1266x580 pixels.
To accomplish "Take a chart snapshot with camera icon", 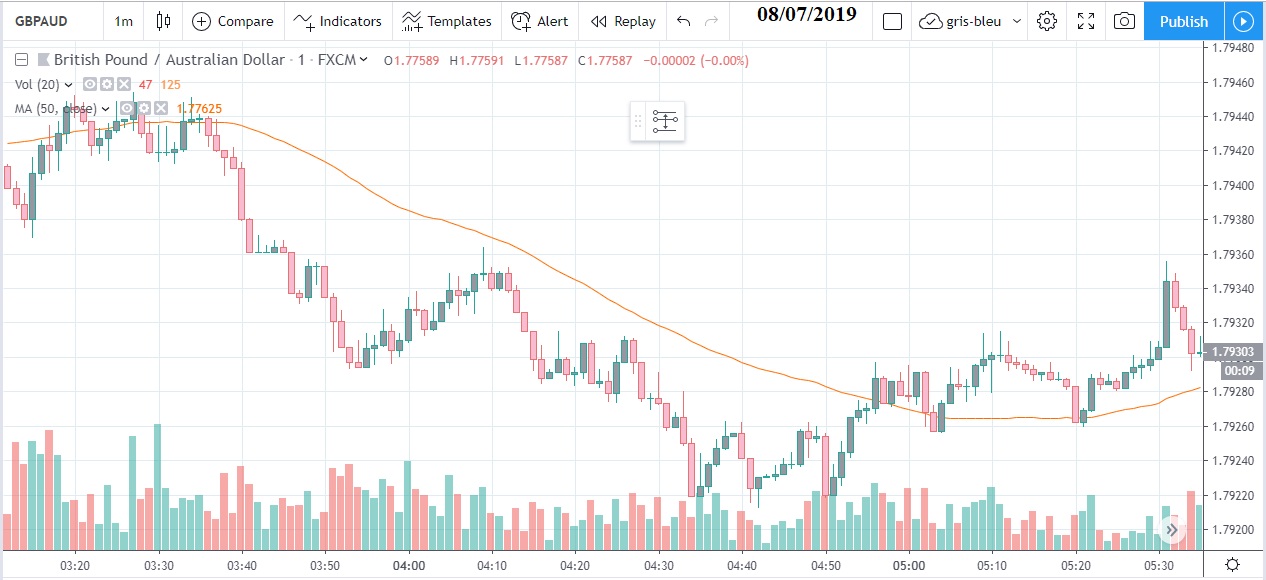I will click(1124, 21).
